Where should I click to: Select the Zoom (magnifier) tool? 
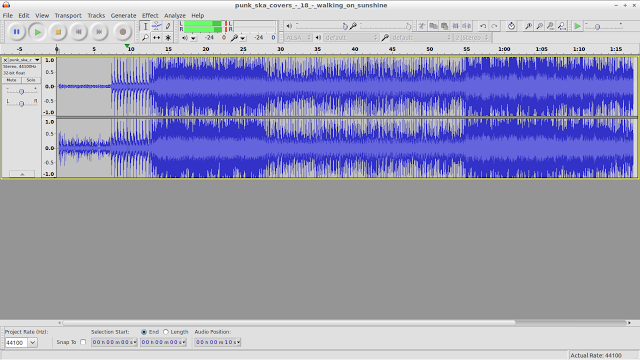tap(145, 38)
